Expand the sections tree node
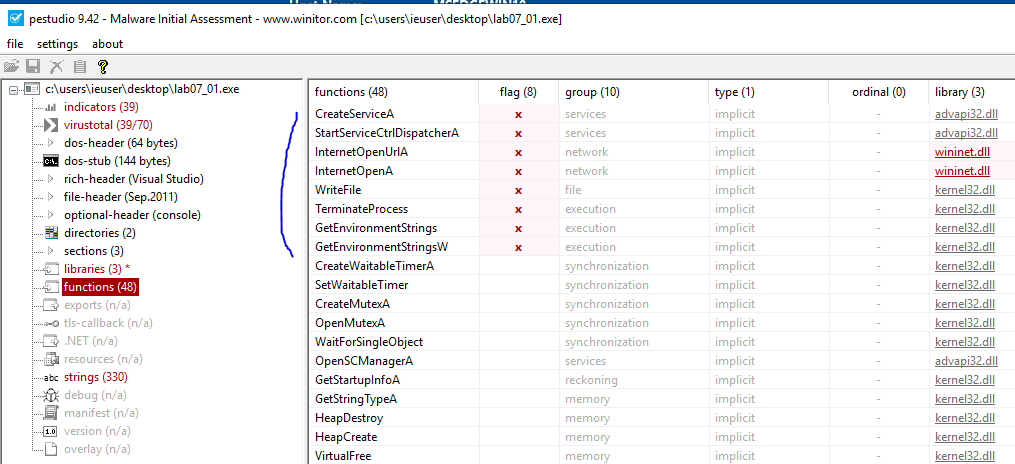The width and height of the screenshot is (1015, 464). 51,251
